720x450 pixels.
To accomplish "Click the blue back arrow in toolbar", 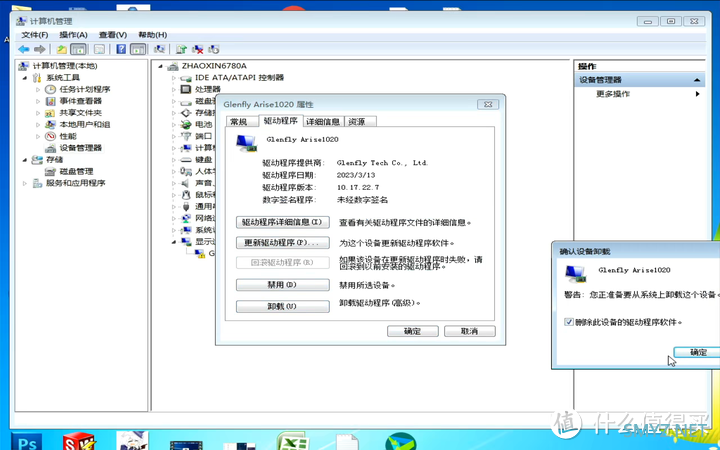I will [x=24, y=49].
